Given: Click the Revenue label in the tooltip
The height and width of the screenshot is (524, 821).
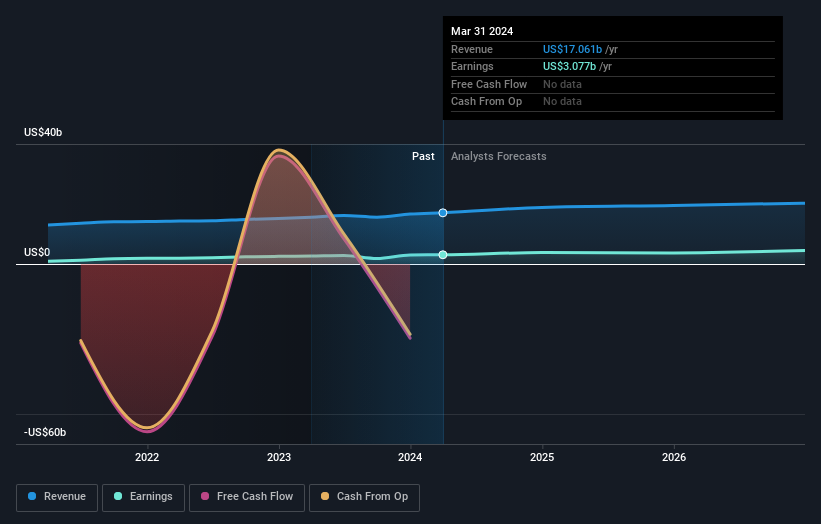Looking at the screenshot, I should coord(472,49).
